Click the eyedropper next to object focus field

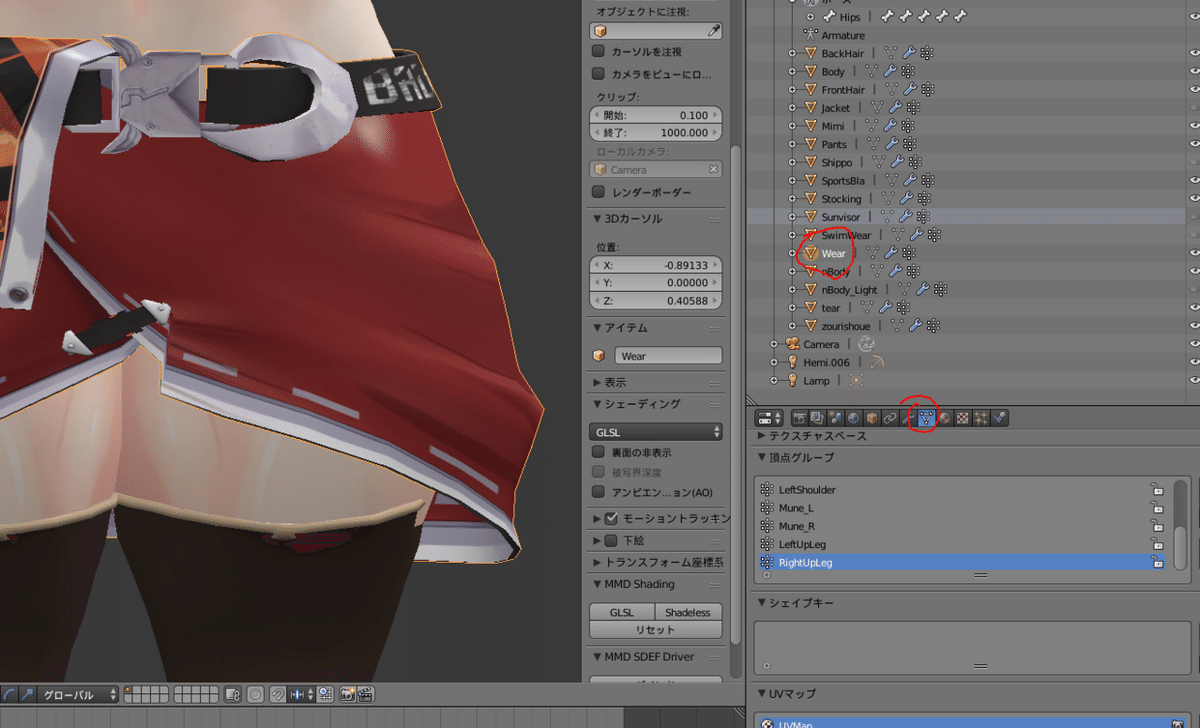[714, 31]
